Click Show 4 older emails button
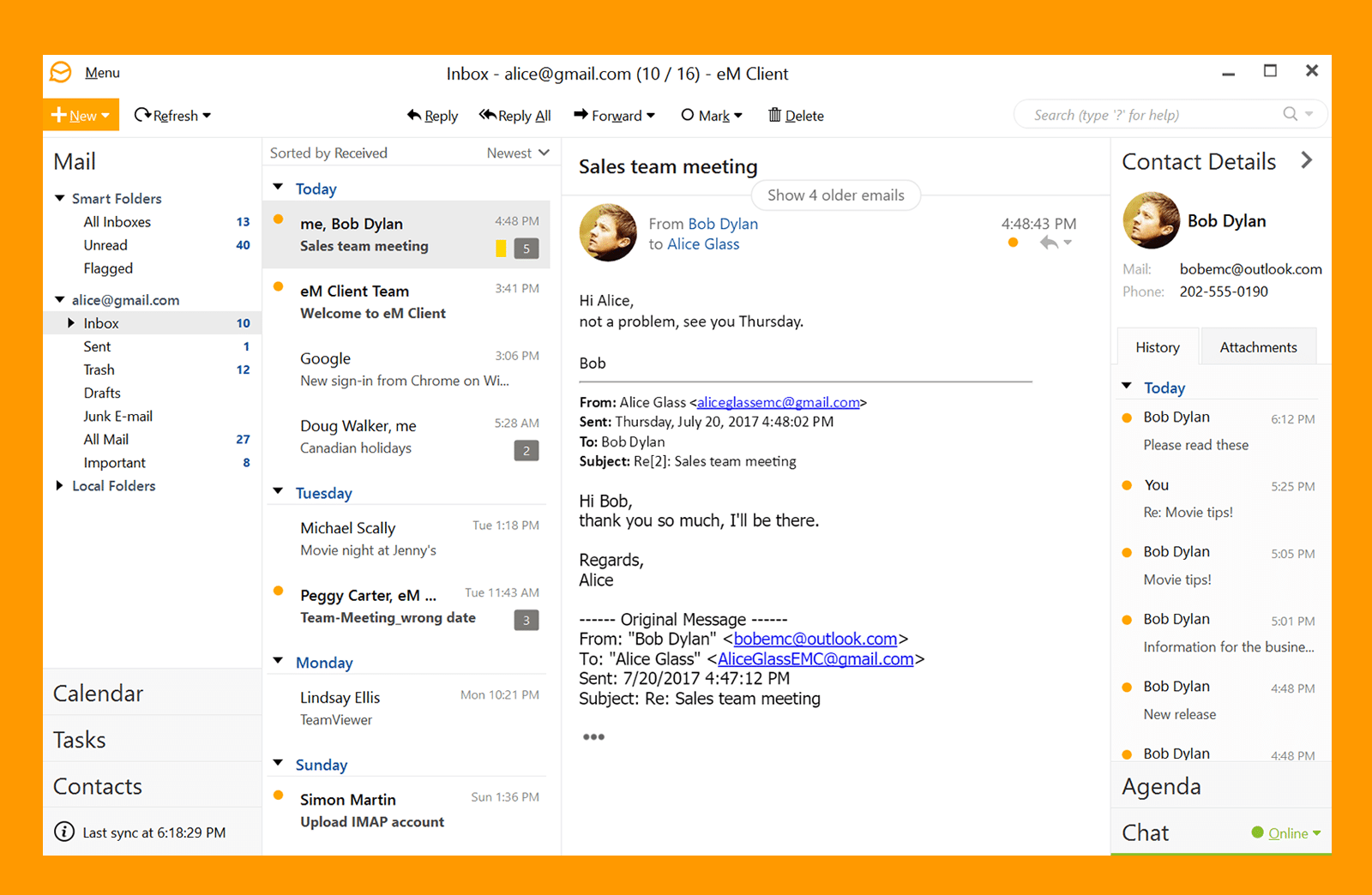Viewport: 1372px width, 895px height. click(835, 195)
